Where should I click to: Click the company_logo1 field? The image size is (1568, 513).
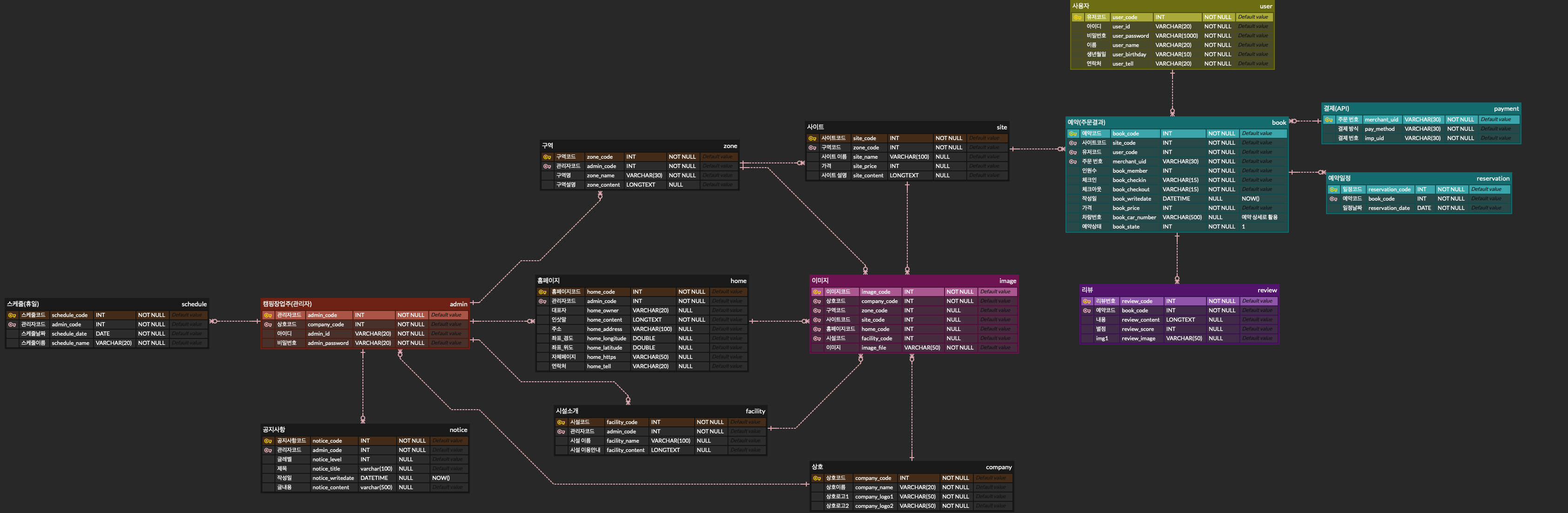pyautogui.click(x=873, y=497)
